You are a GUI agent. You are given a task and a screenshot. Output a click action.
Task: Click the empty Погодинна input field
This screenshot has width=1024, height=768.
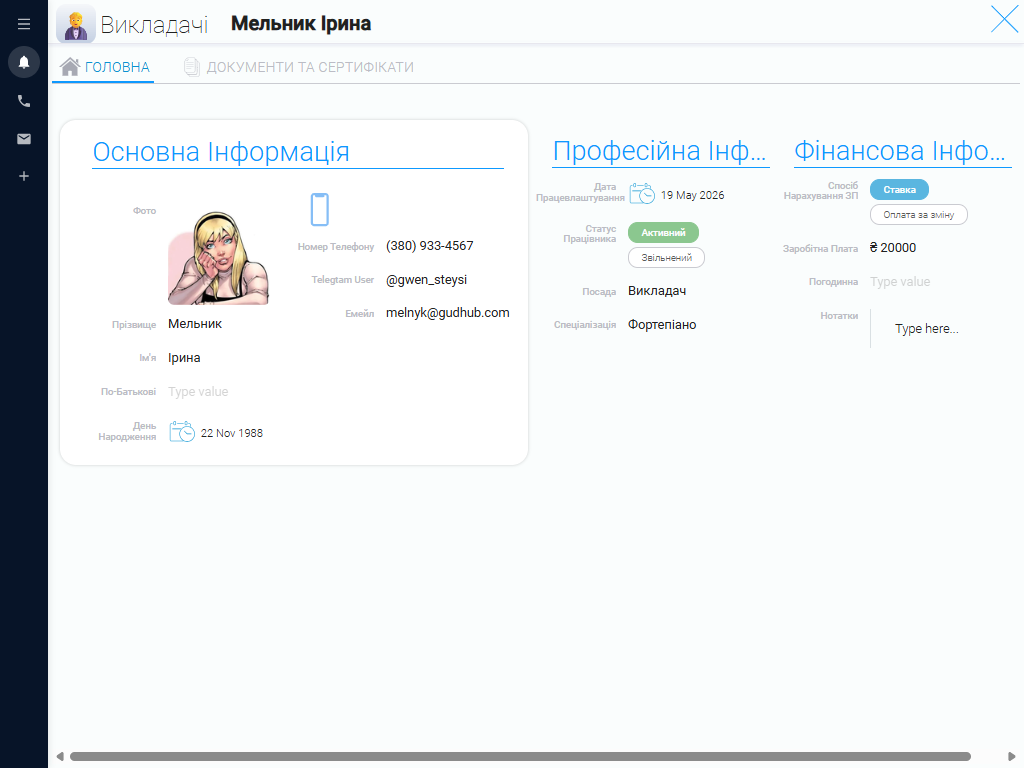pos(900,282)
